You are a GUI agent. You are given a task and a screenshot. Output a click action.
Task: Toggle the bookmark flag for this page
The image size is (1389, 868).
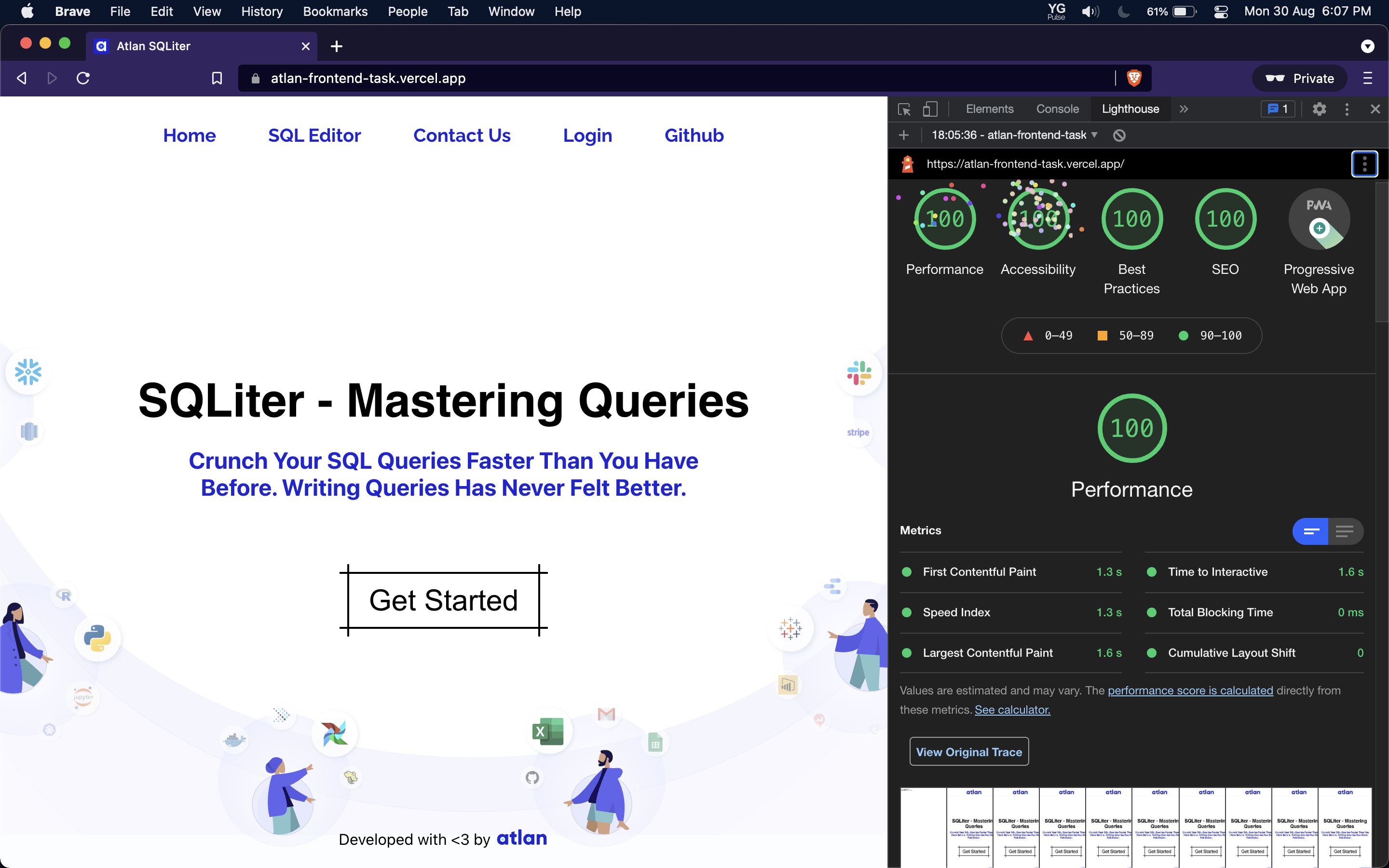tap(217, 78)
